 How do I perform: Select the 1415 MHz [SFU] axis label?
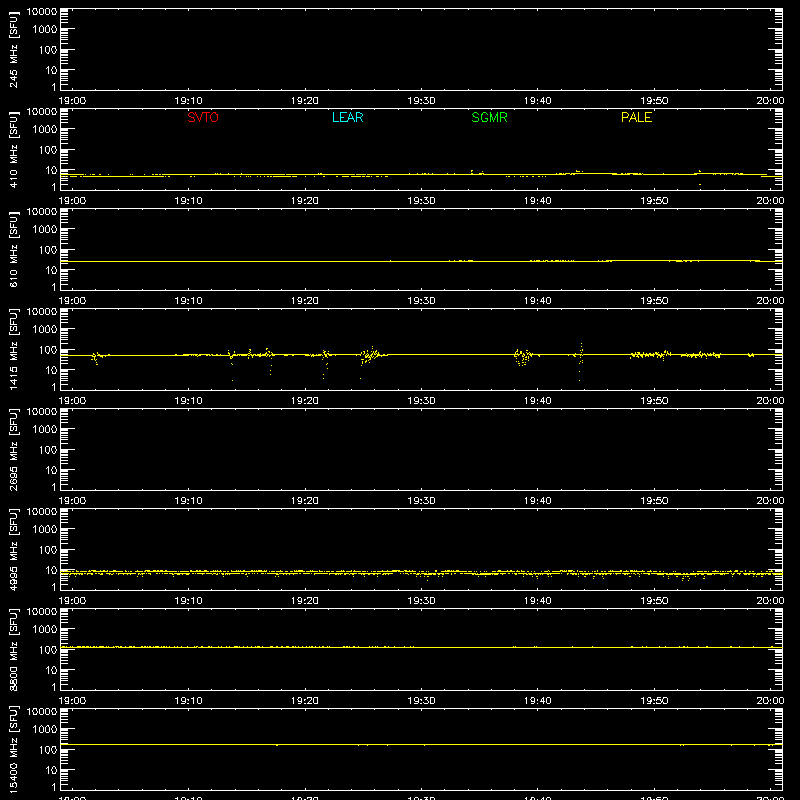[x=14, y=349]
